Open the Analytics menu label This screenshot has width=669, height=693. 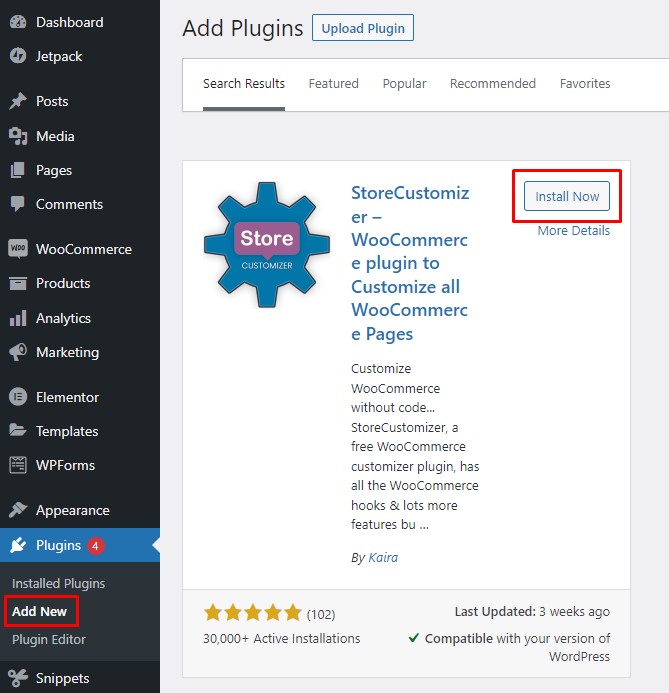[64, 319]
